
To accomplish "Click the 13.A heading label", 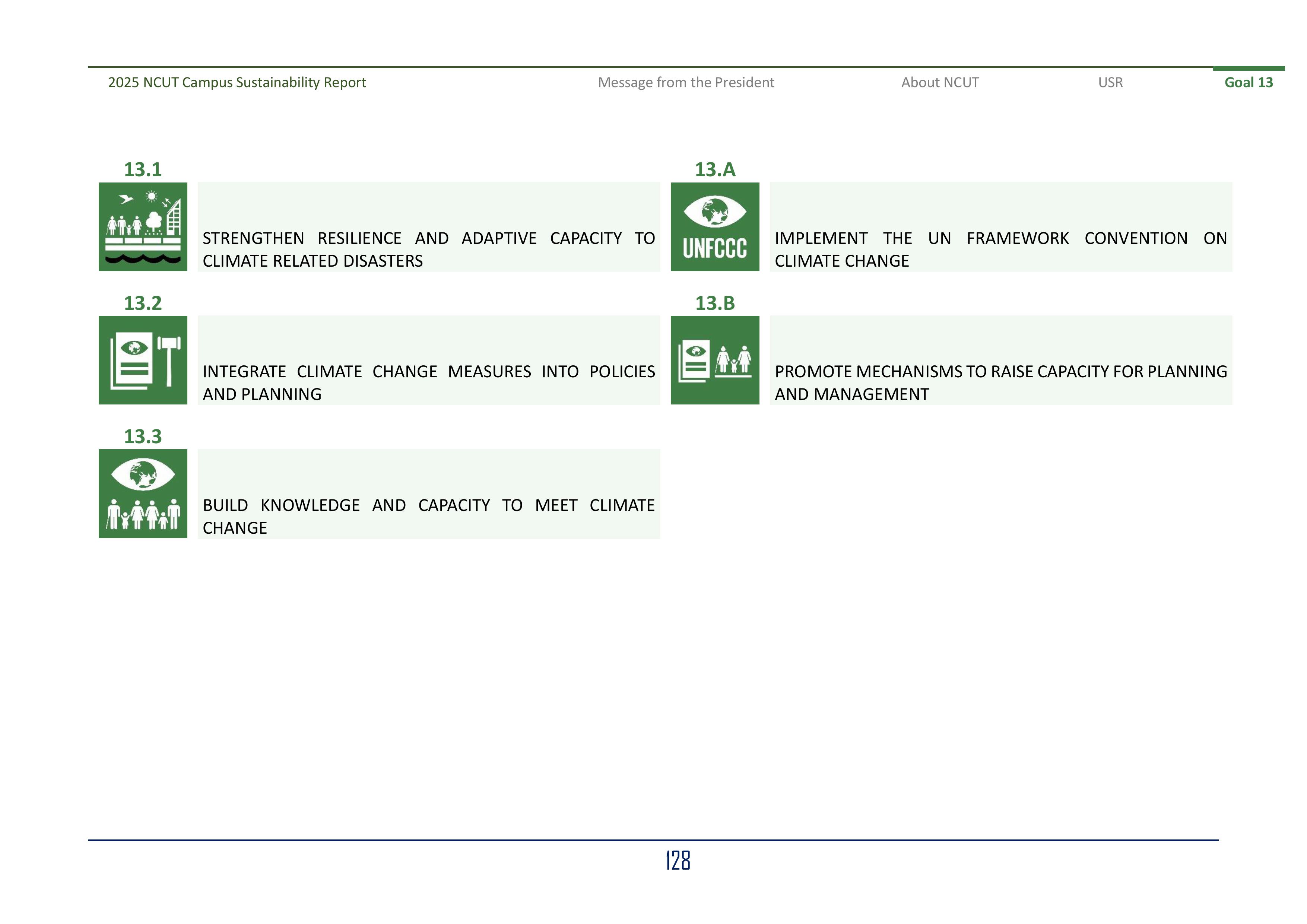I will pos(716,169).
